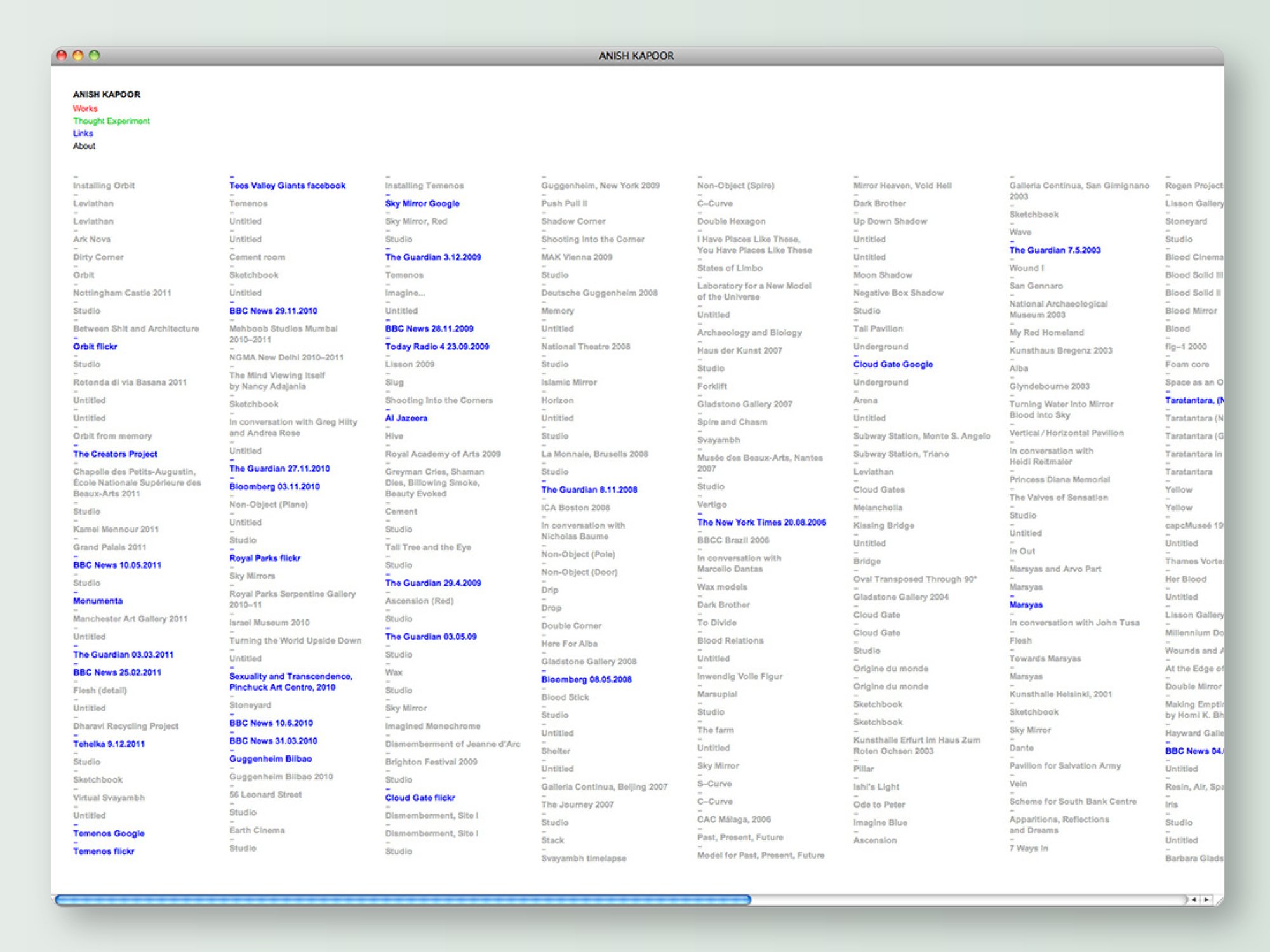Open the Sky Mirror Google link

(422, 204)
